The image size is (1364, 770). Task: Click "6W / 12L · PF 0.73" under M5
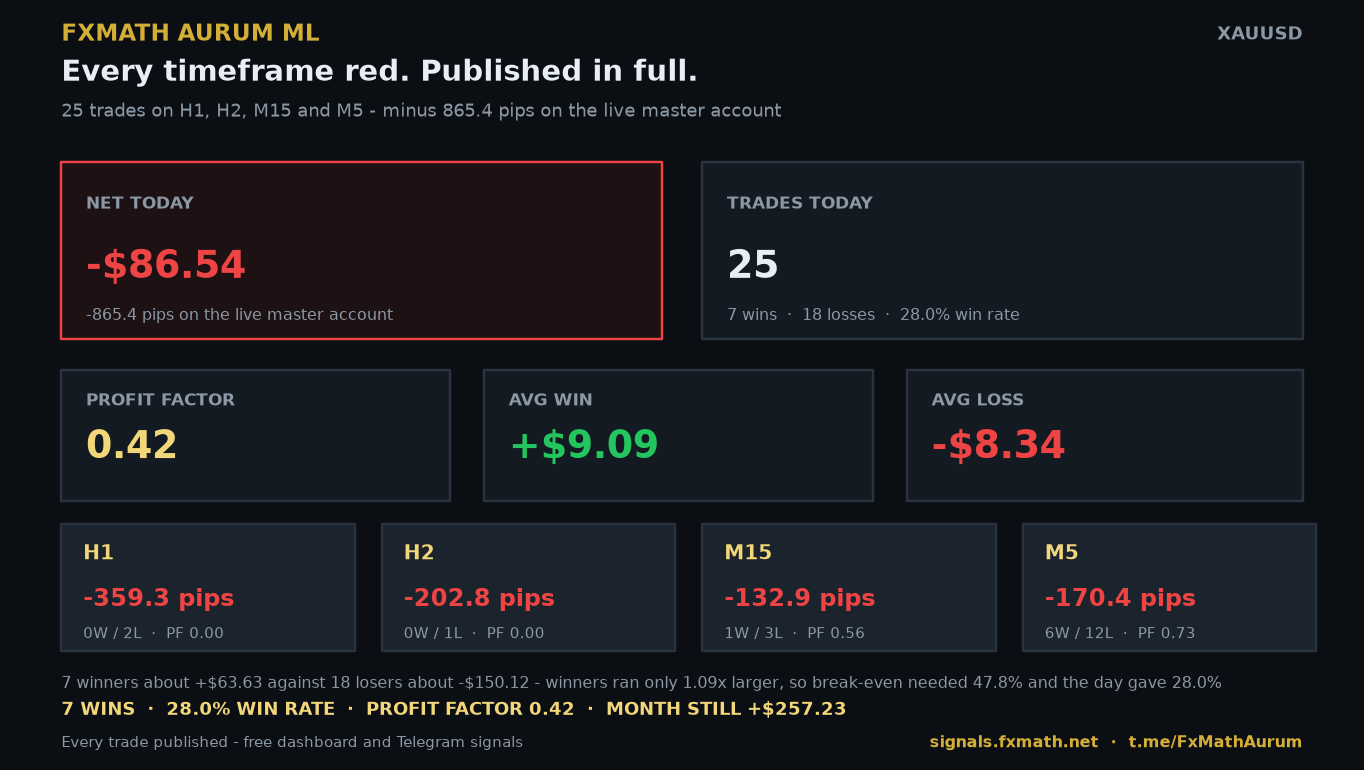click(x=1120, y=633)
